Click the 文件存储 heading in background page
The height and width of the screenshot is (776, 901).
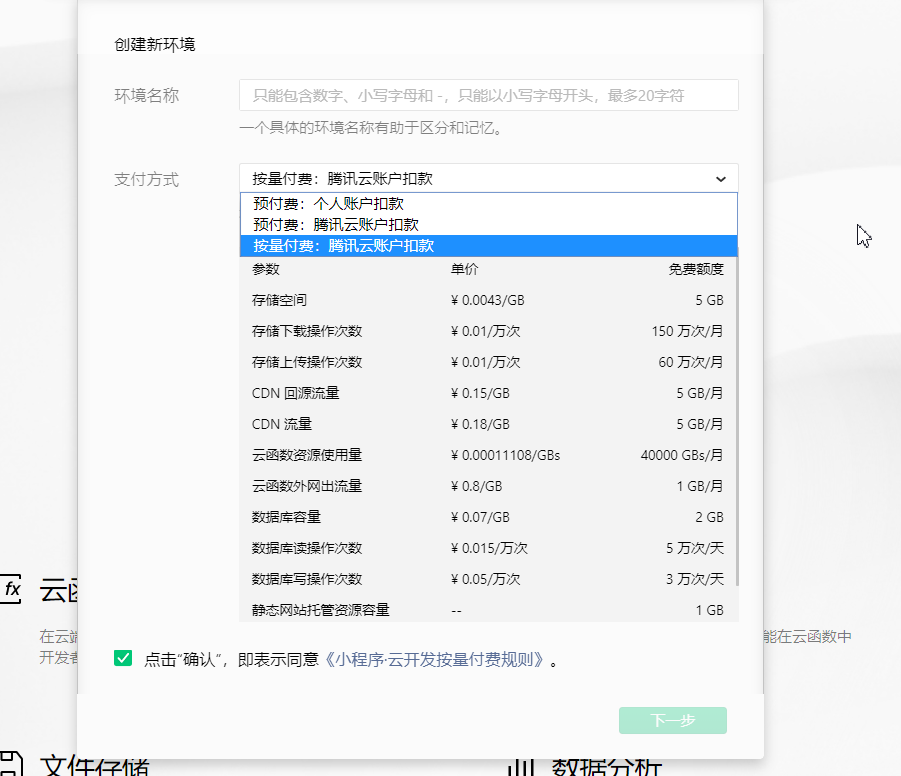[x=95, y=767]
